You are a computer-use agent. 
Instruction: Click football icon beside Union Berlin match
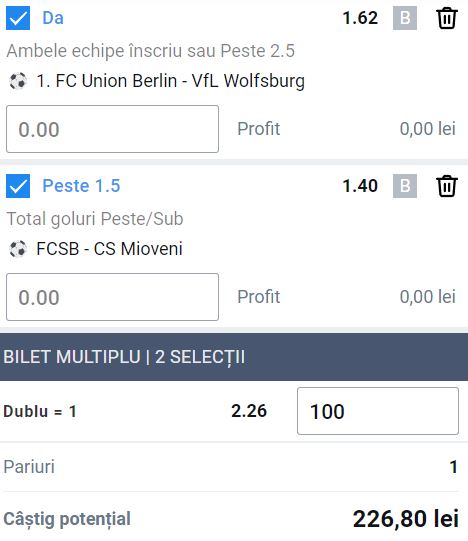click(18, 81)
